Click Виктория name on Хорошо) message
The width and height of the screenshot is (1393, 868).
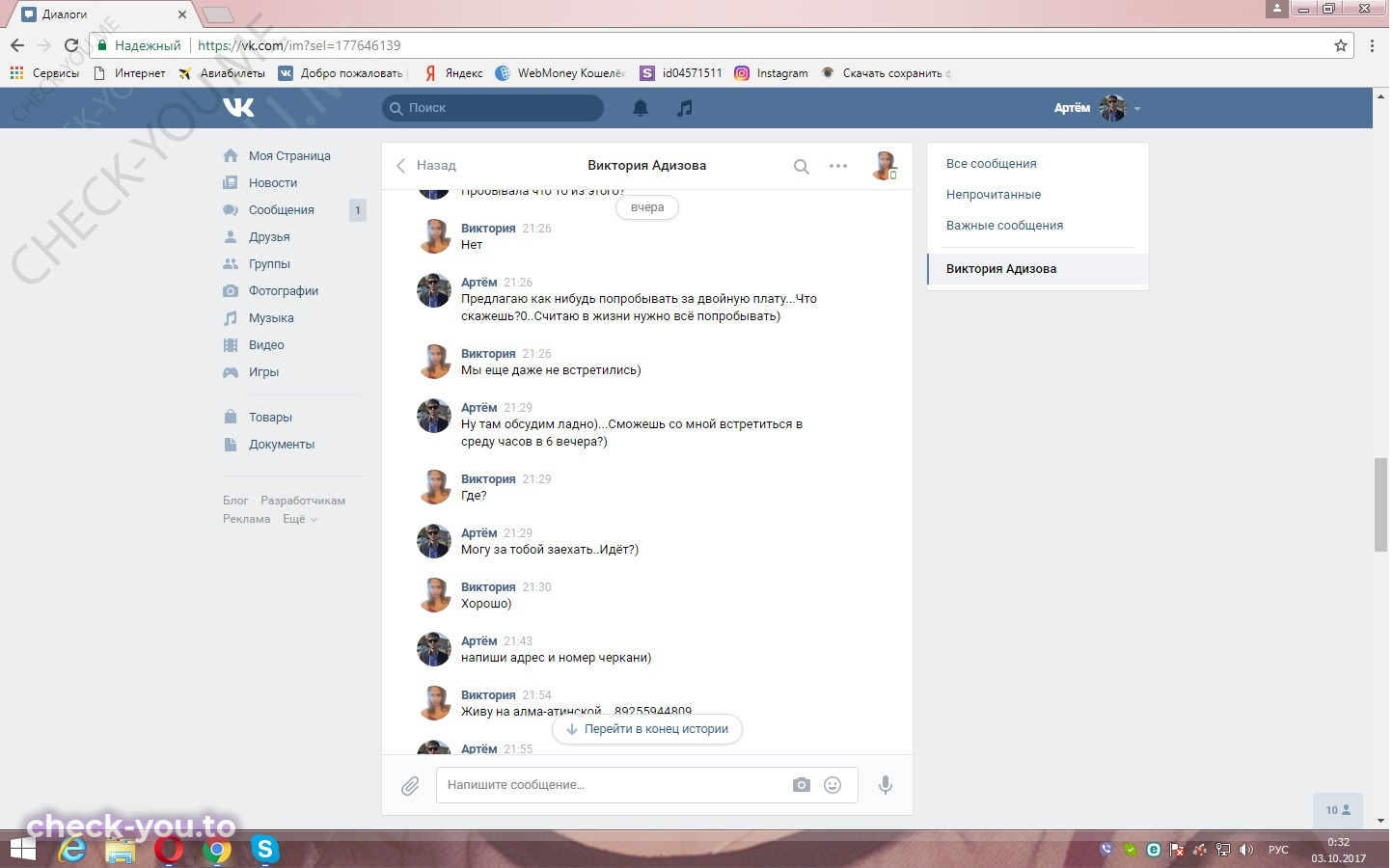pos(488,587)
